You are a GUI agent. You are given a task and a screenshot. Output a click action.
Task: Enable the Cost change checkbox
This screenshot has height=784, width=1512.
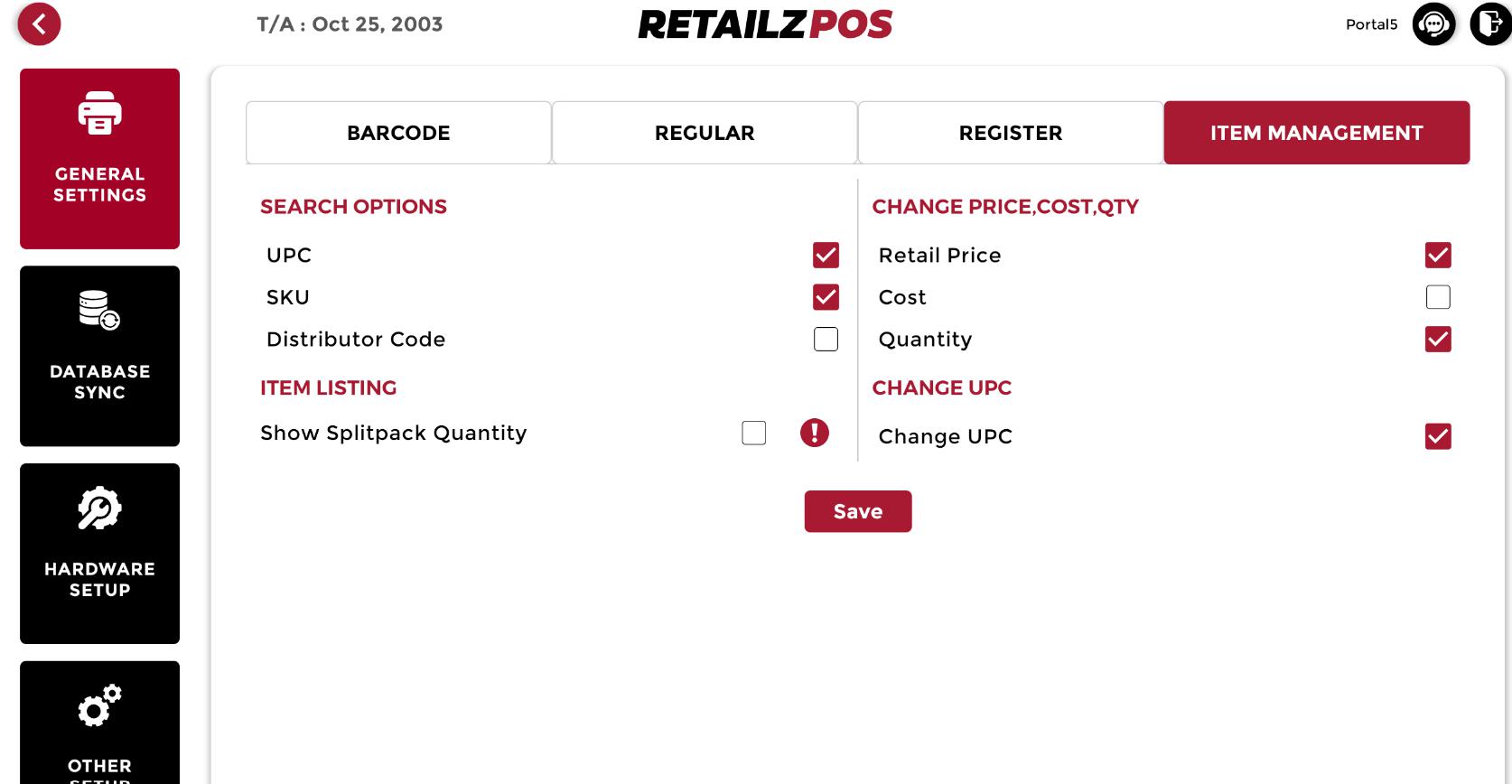pyautogui.click(x=1438, y=297)
